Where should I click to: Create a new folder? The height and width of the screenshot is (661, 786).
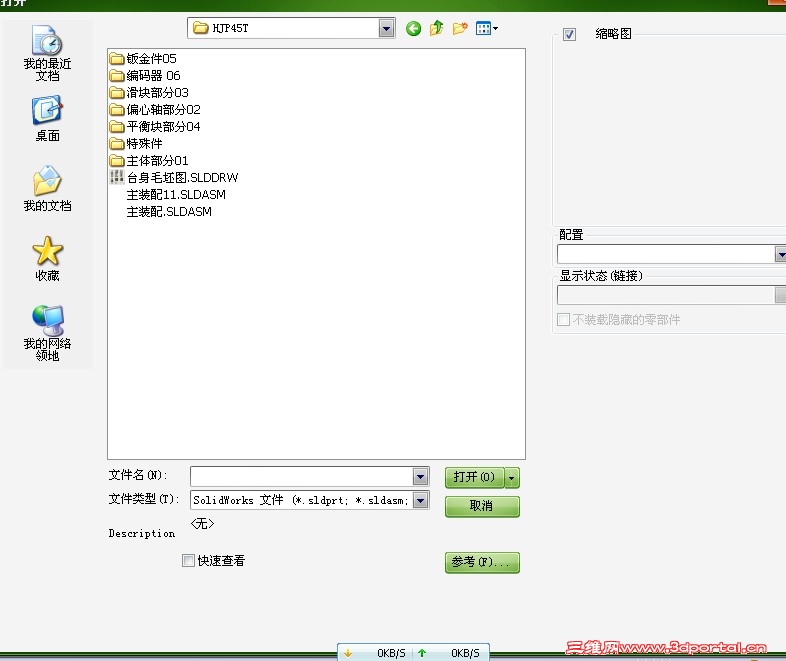(x=460, y=28)
